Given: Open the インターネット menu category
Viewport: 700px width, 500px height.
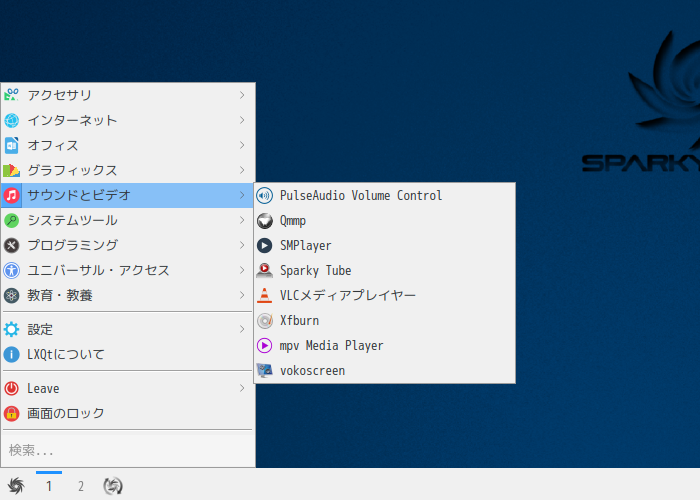Looking at the screenshot, I should pos(128,120).
